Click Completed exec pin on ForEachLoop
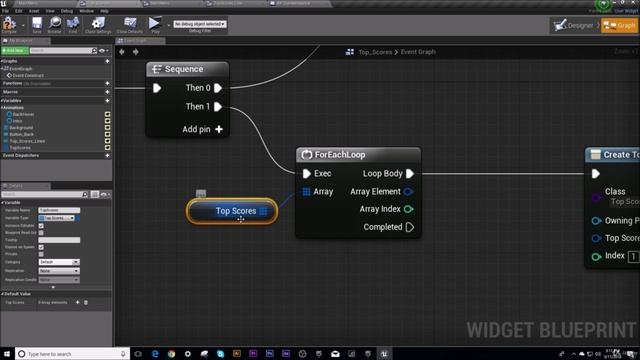Screen dimensions: 640x360 [x=410, y=227]
